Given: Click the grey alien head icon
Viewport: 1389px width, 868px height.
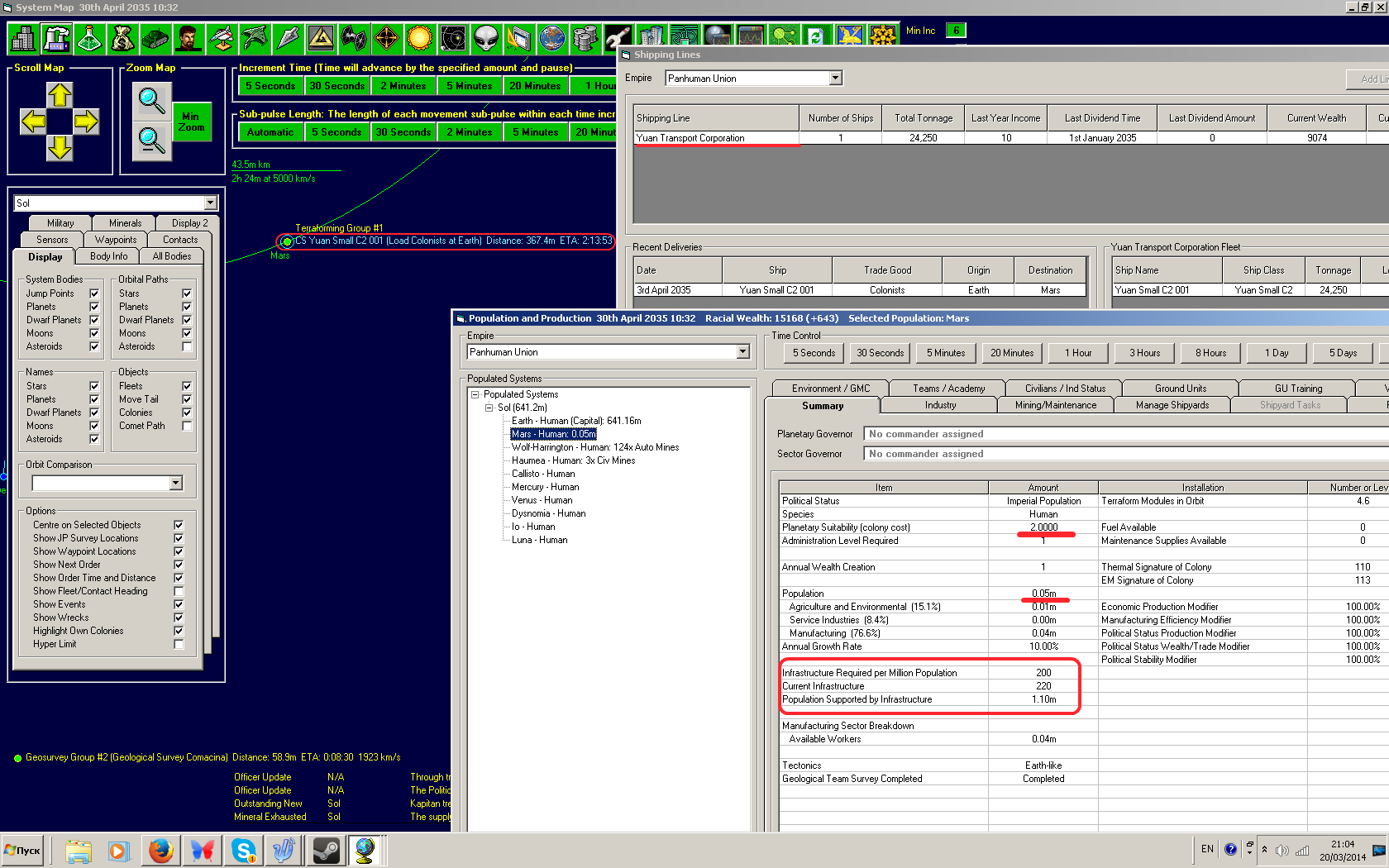Looking at the screenshot, I should [486, 38].
